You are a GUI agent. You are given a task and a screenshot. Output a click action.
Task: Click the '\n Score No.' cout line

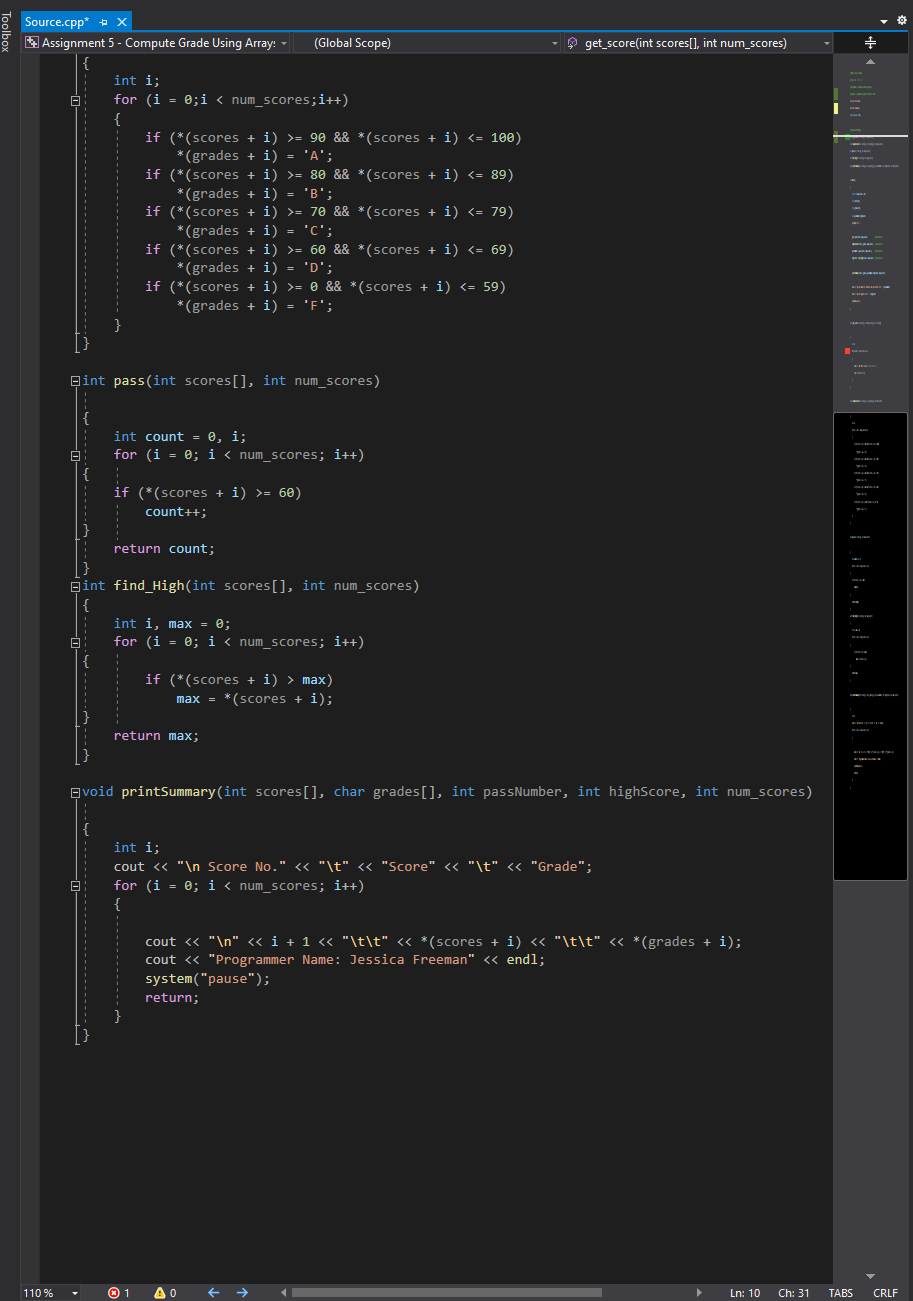[x=353, y=867]
